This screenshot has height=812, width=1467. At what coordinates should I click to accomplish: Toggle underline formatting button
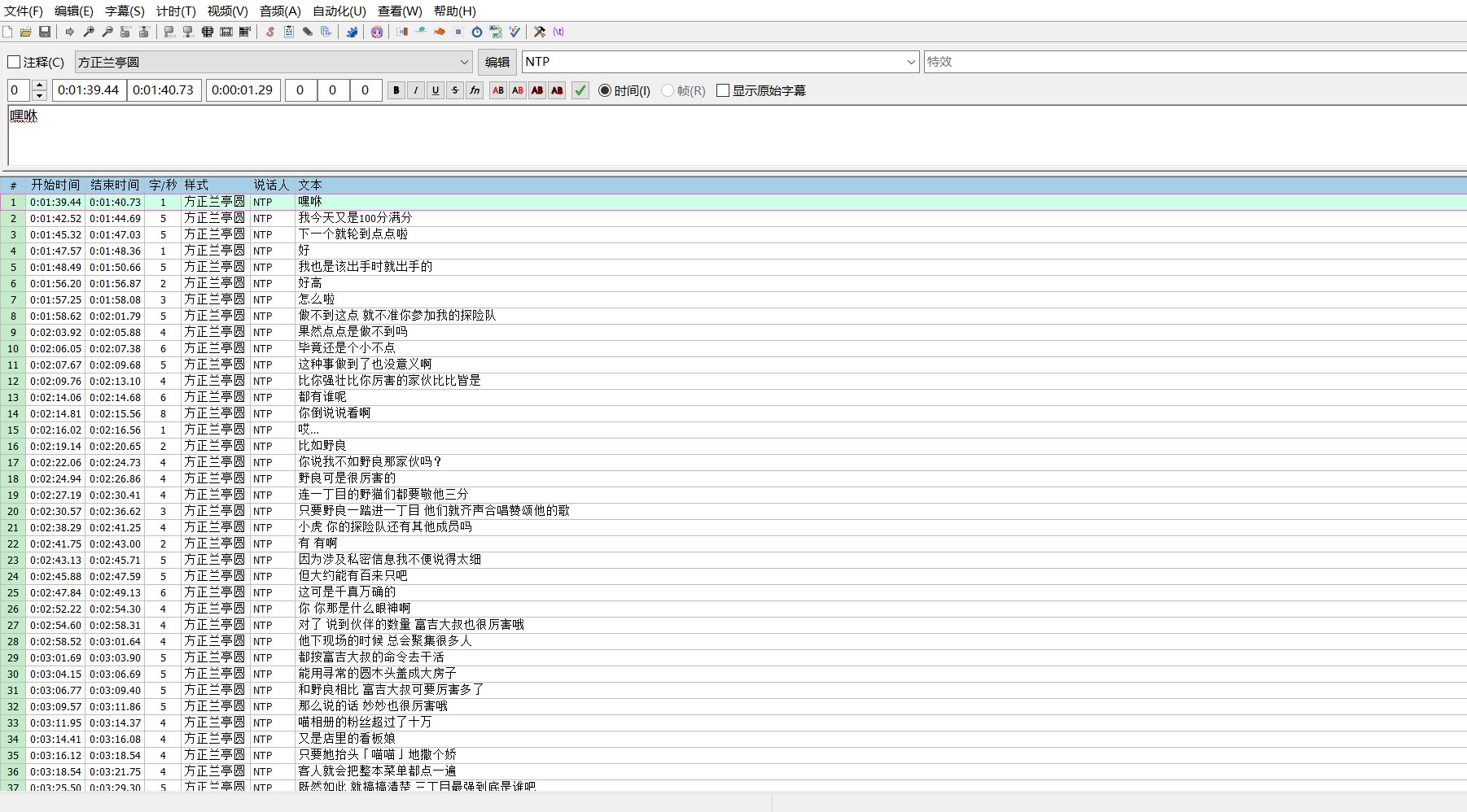click(x=436, y=90)
